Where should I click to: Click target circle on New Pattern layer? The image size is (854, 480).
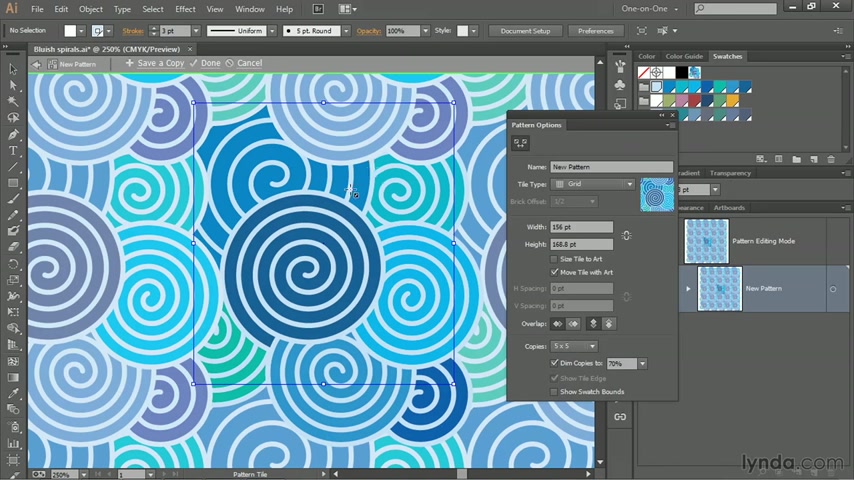coord(833,289)
